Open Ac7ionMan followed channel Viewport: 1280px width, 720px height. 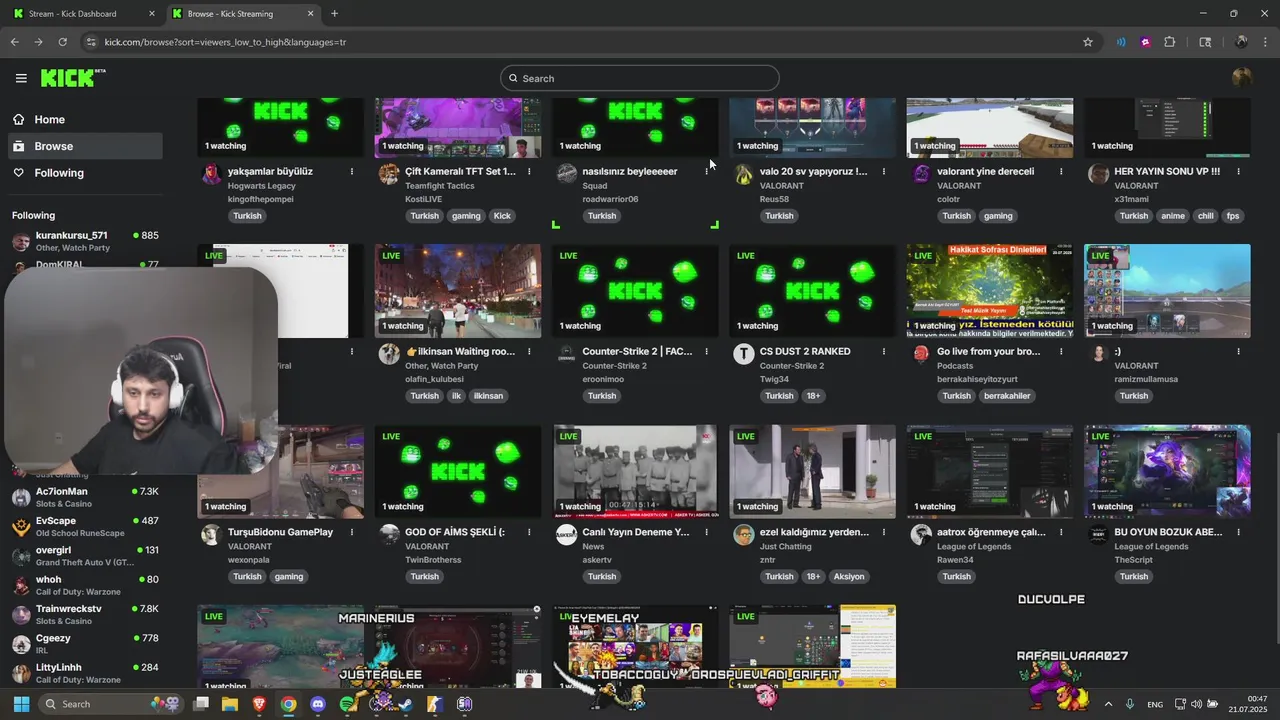pos(85,497)
